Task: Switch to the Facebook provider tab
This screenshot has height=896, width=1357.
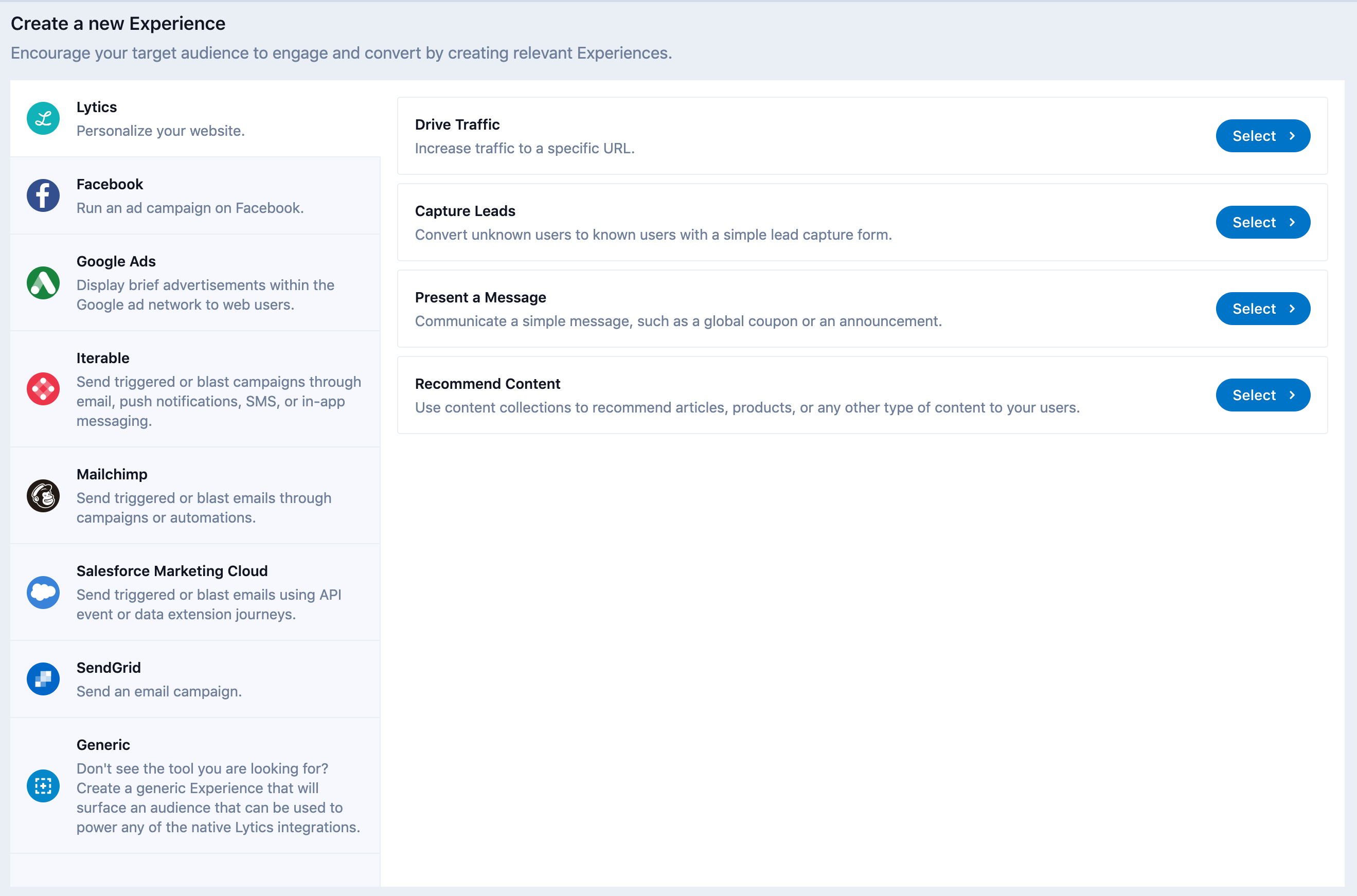Action: 194,195
